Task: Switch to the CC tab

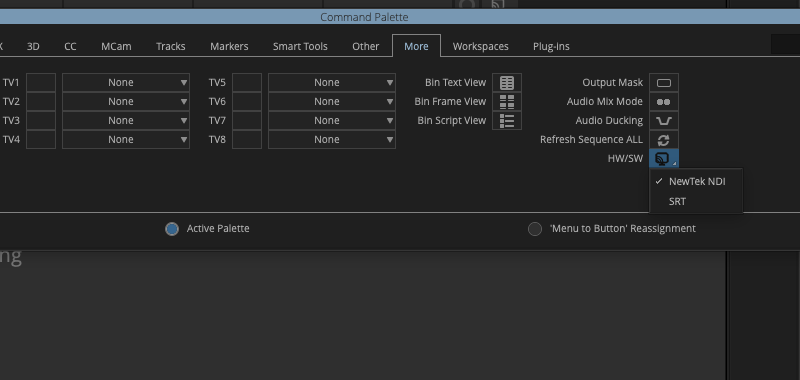Action: pos(70,46)
